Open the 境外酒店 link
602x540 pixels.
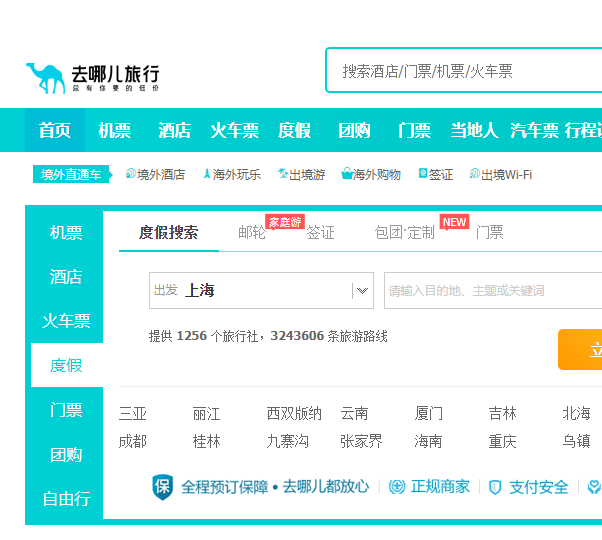[161, 175]
